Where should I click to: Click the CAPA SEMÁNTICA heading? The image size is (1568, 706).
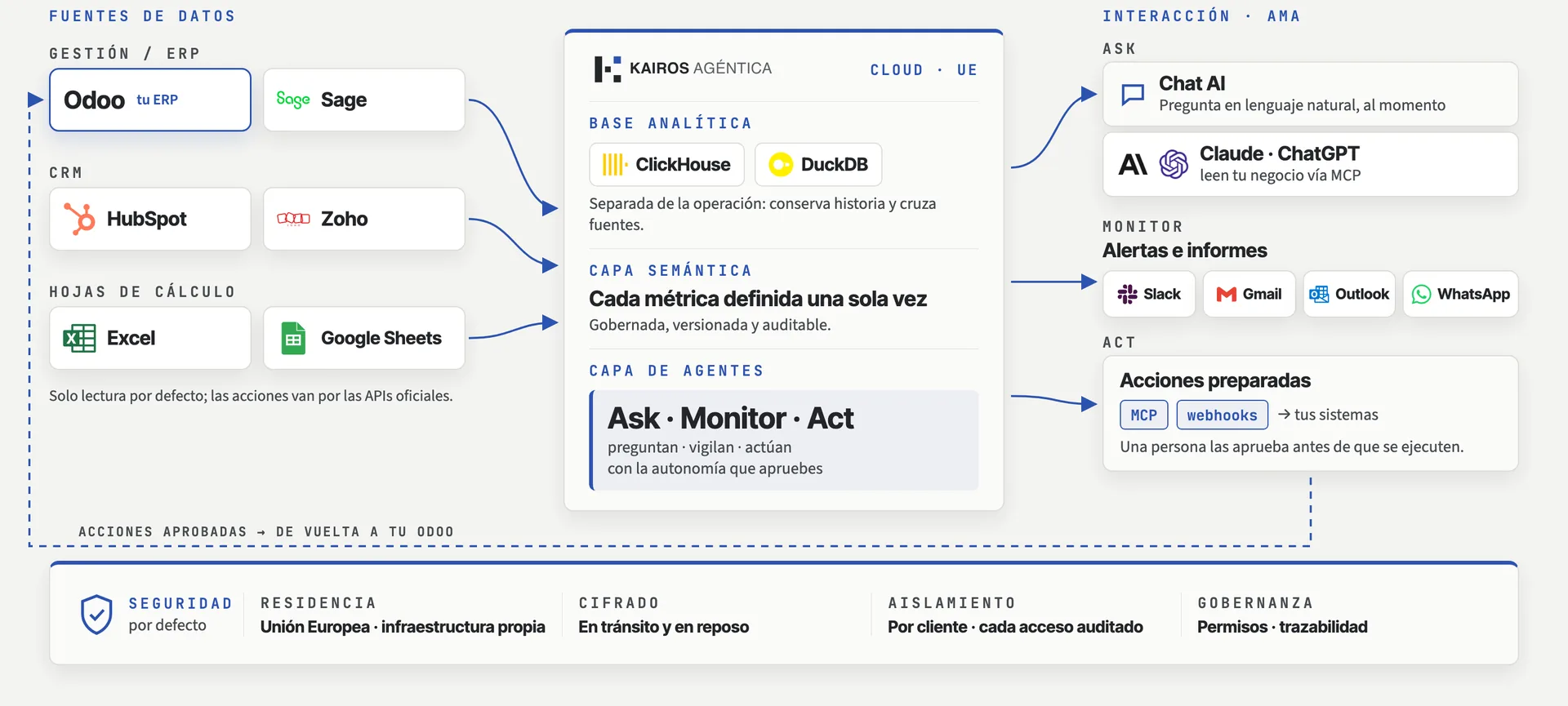tap(670, 270)
